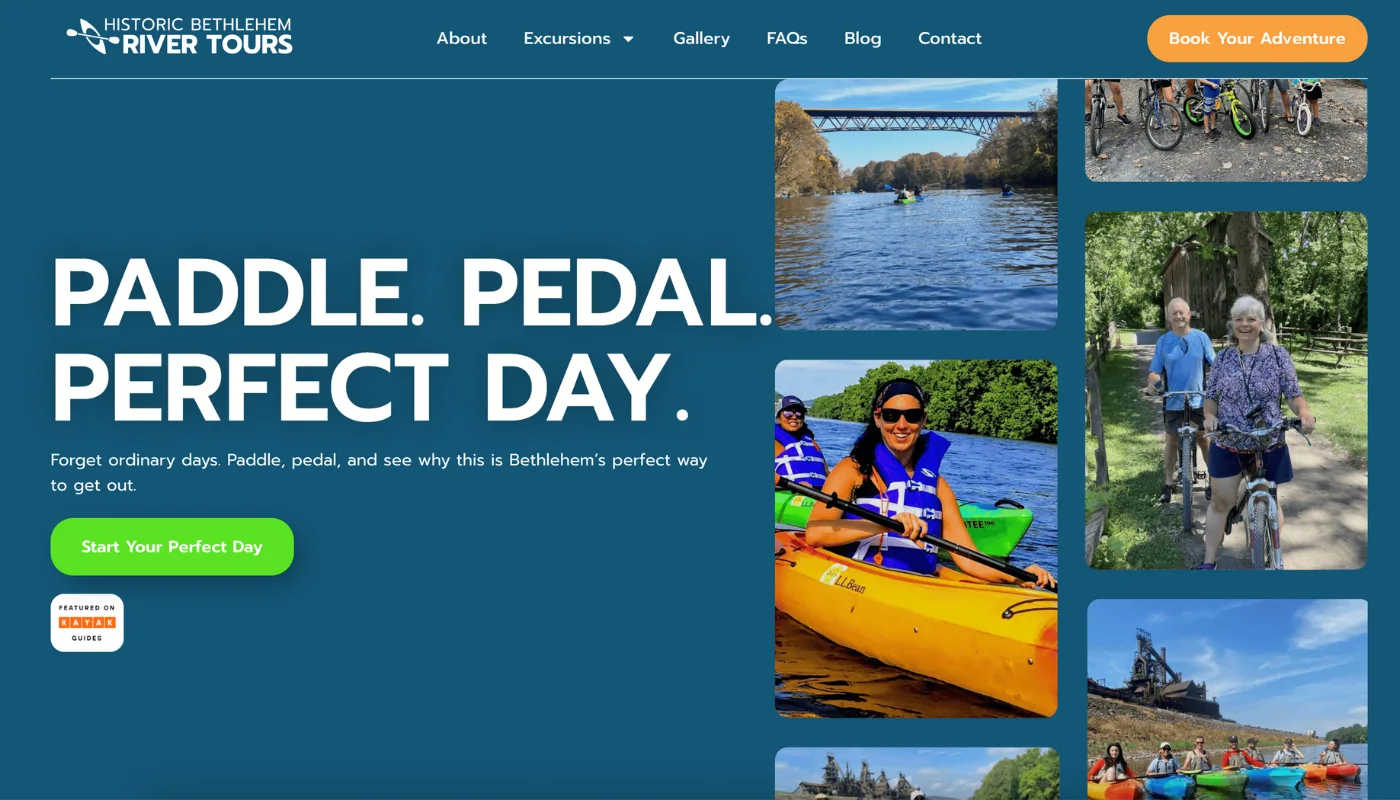Expand the Excursions dropdown menu
This screenshot has height=800, width=1400.
(567, 38)
